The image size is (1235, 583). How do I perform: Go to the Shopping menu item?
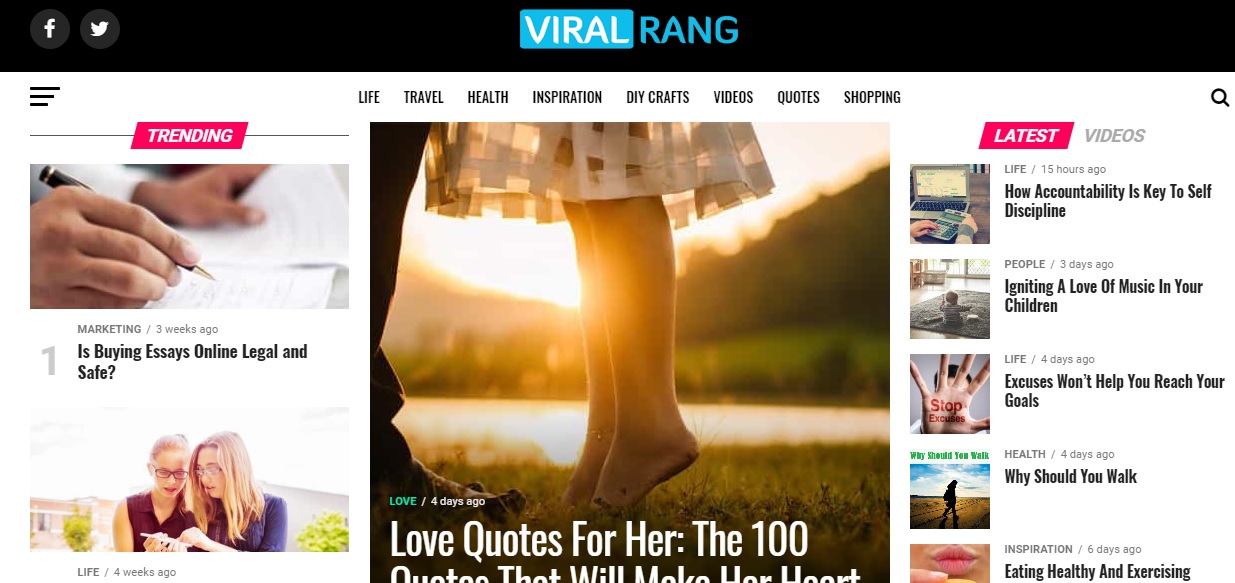872,97
